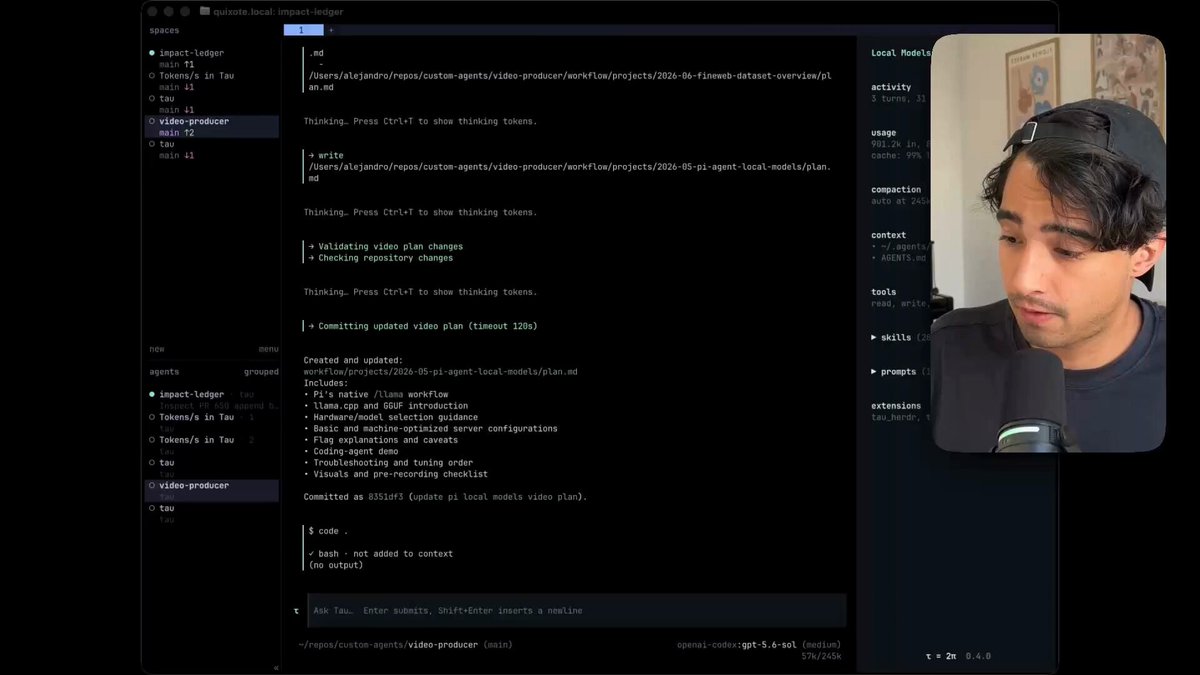Click the 'agents' heading in the sidebar
This screenshot has height=675, width=1200.
point(164,372)
